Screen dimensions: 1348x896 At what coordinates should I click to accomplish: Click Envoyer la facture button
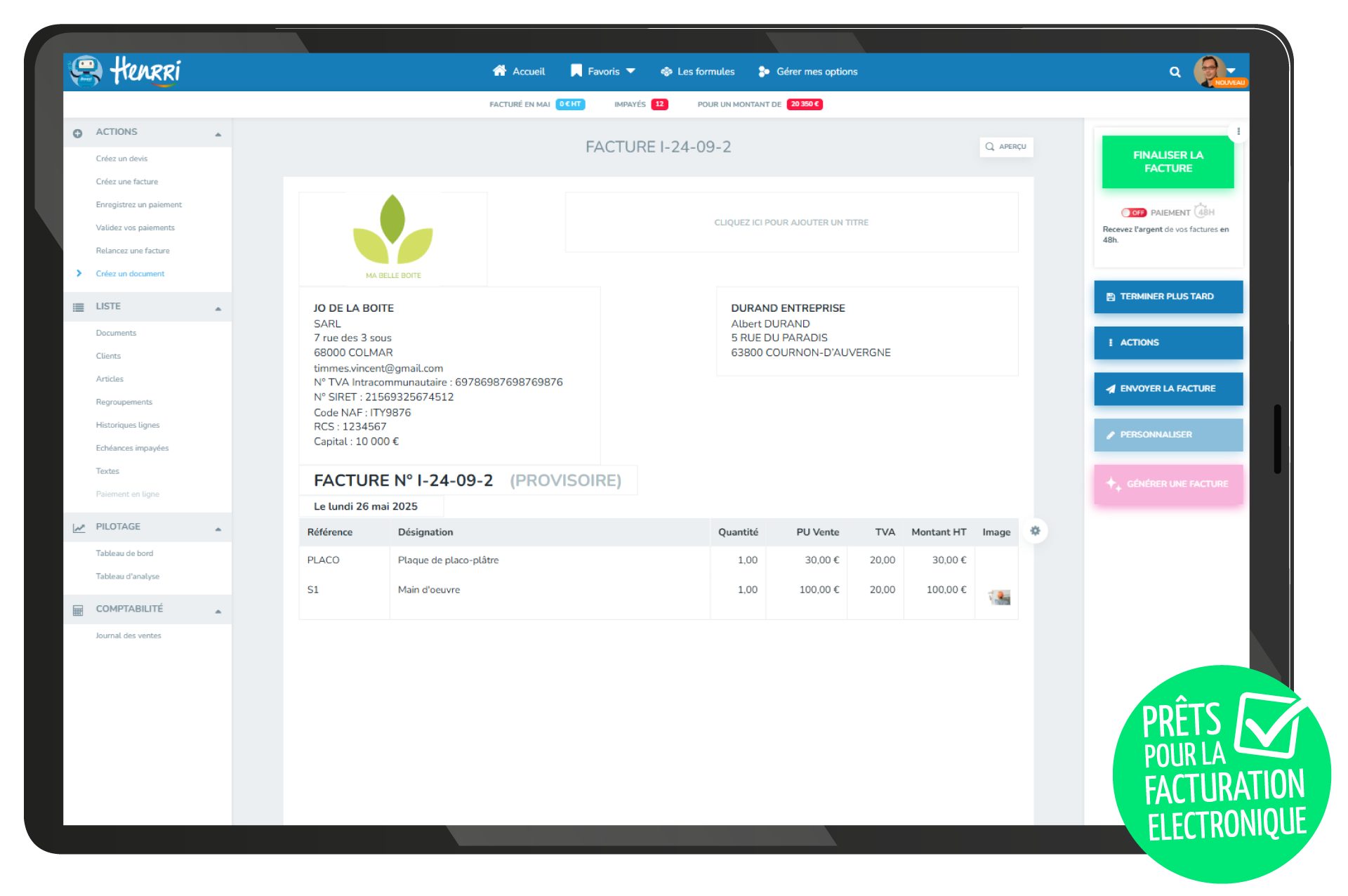1168,388
